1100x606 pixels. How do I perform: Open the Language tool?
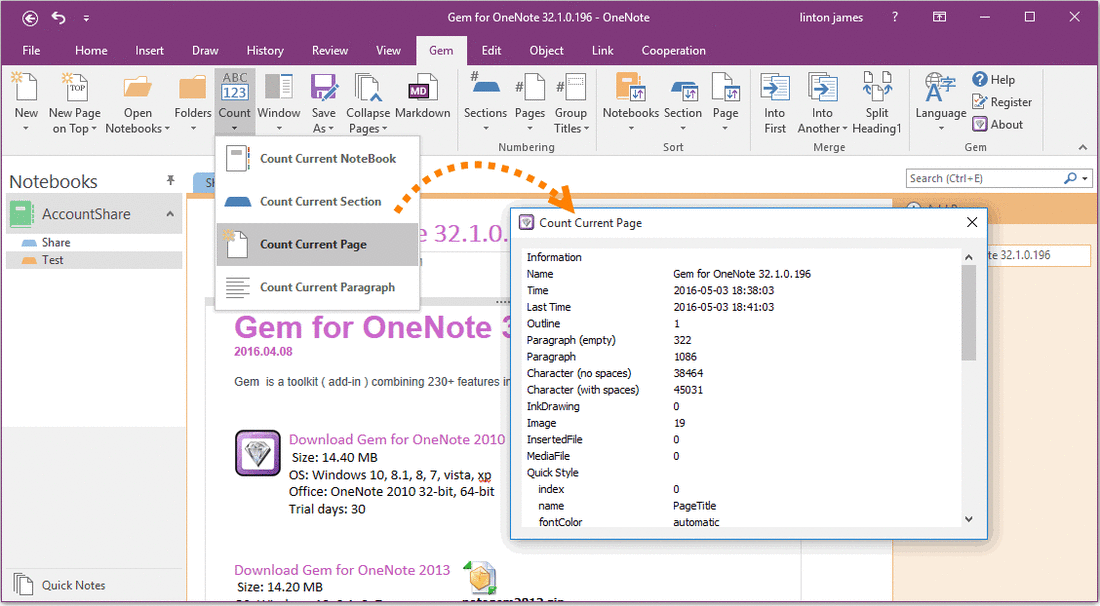(x=938, y=100)
